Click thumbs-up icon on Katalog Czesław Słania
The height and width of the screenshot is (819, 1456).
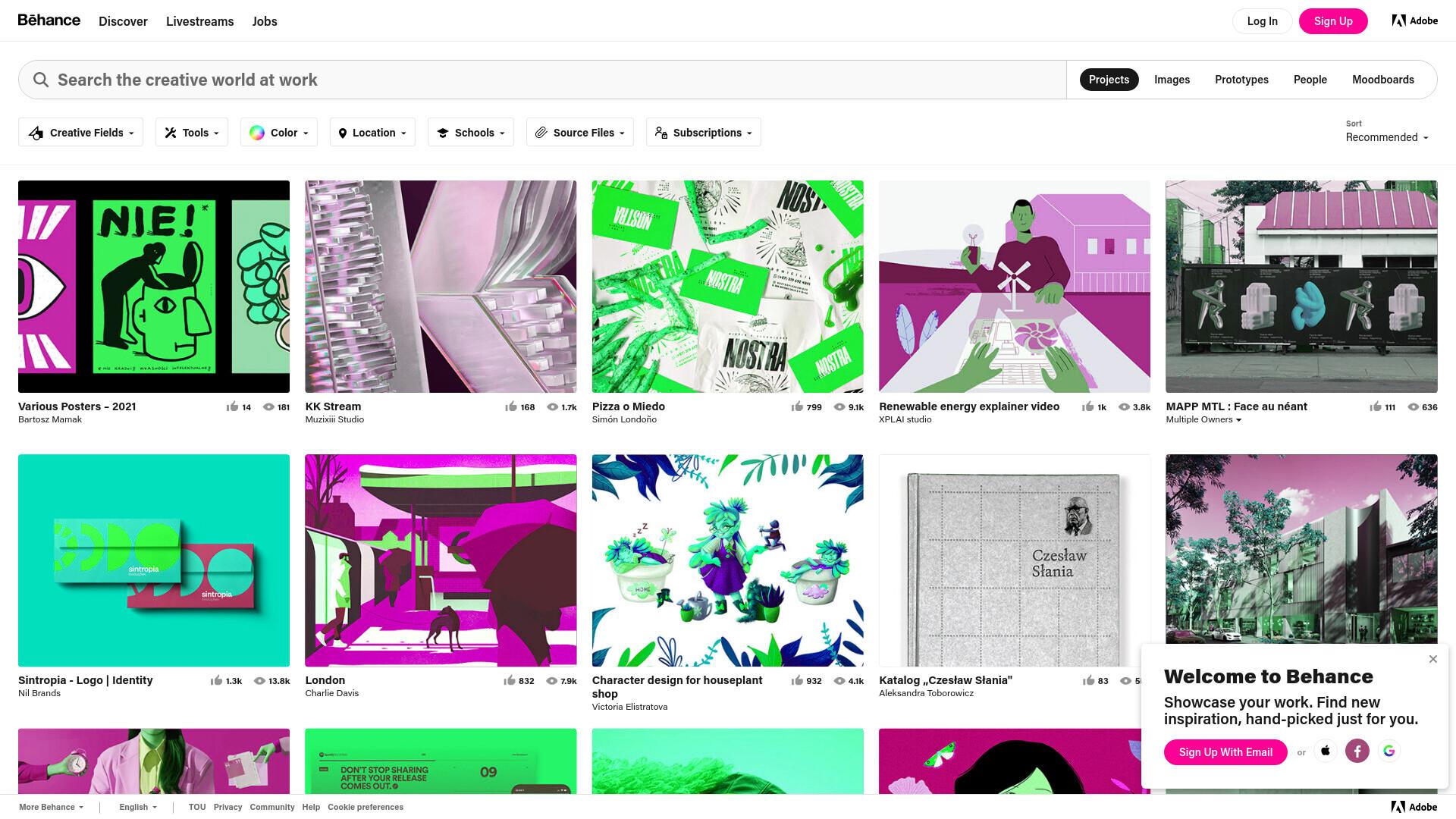click(x=1089, y=680)
